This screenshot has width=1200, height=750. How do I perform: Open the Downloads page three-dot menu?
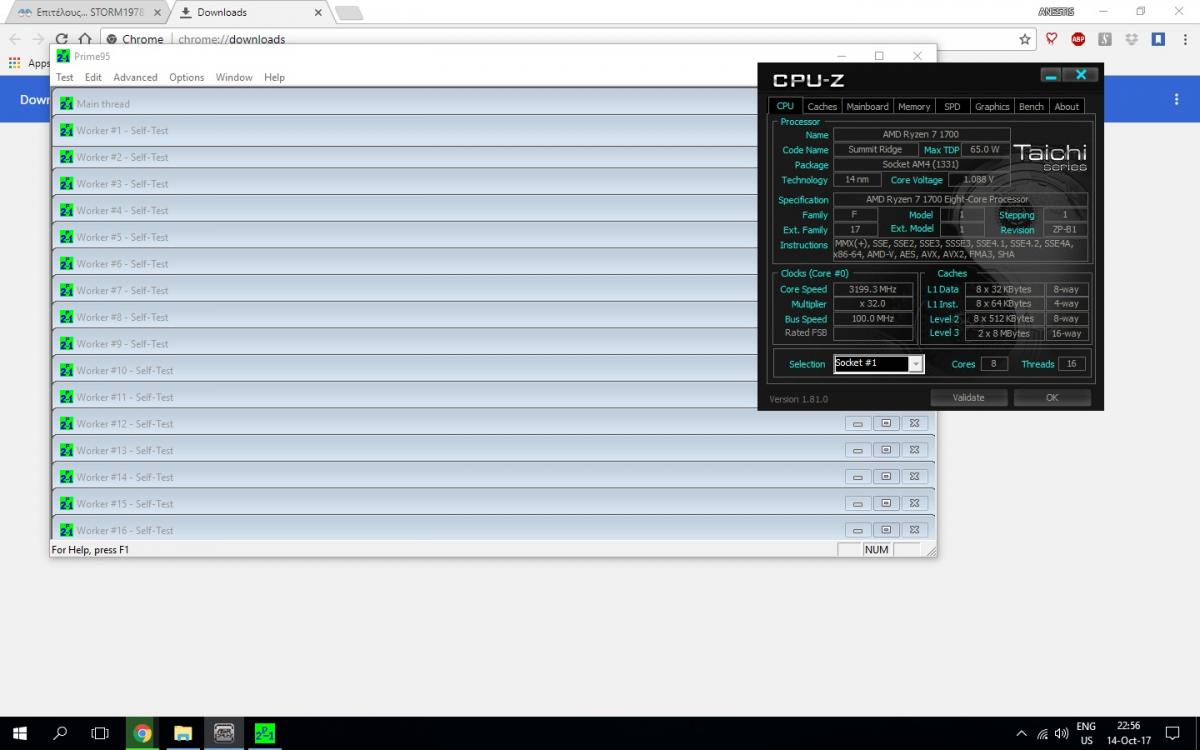[x=1176, y=99]
